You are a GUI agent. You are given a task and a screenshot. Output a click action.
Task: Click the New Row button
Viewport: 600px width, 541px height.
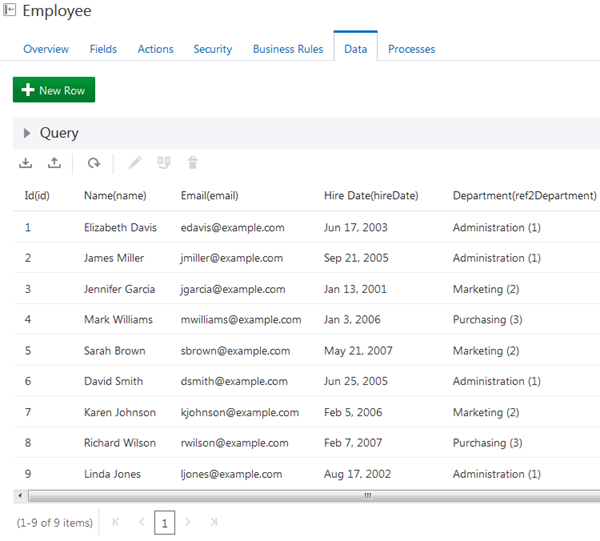click(53, 90)
